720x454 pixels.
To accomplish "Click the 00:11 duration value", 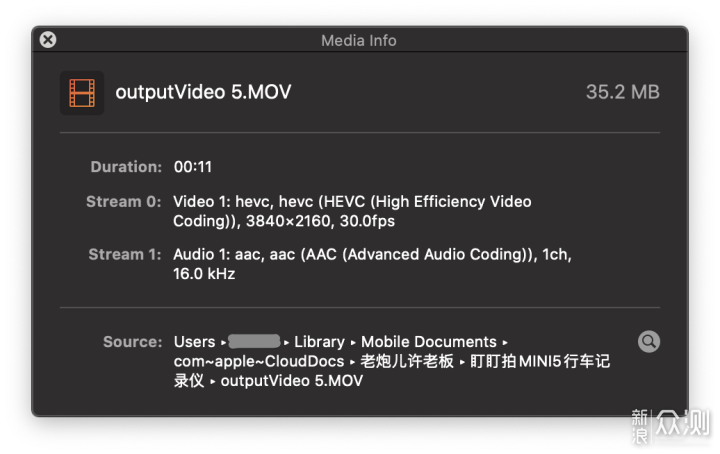I will (192, 167).
